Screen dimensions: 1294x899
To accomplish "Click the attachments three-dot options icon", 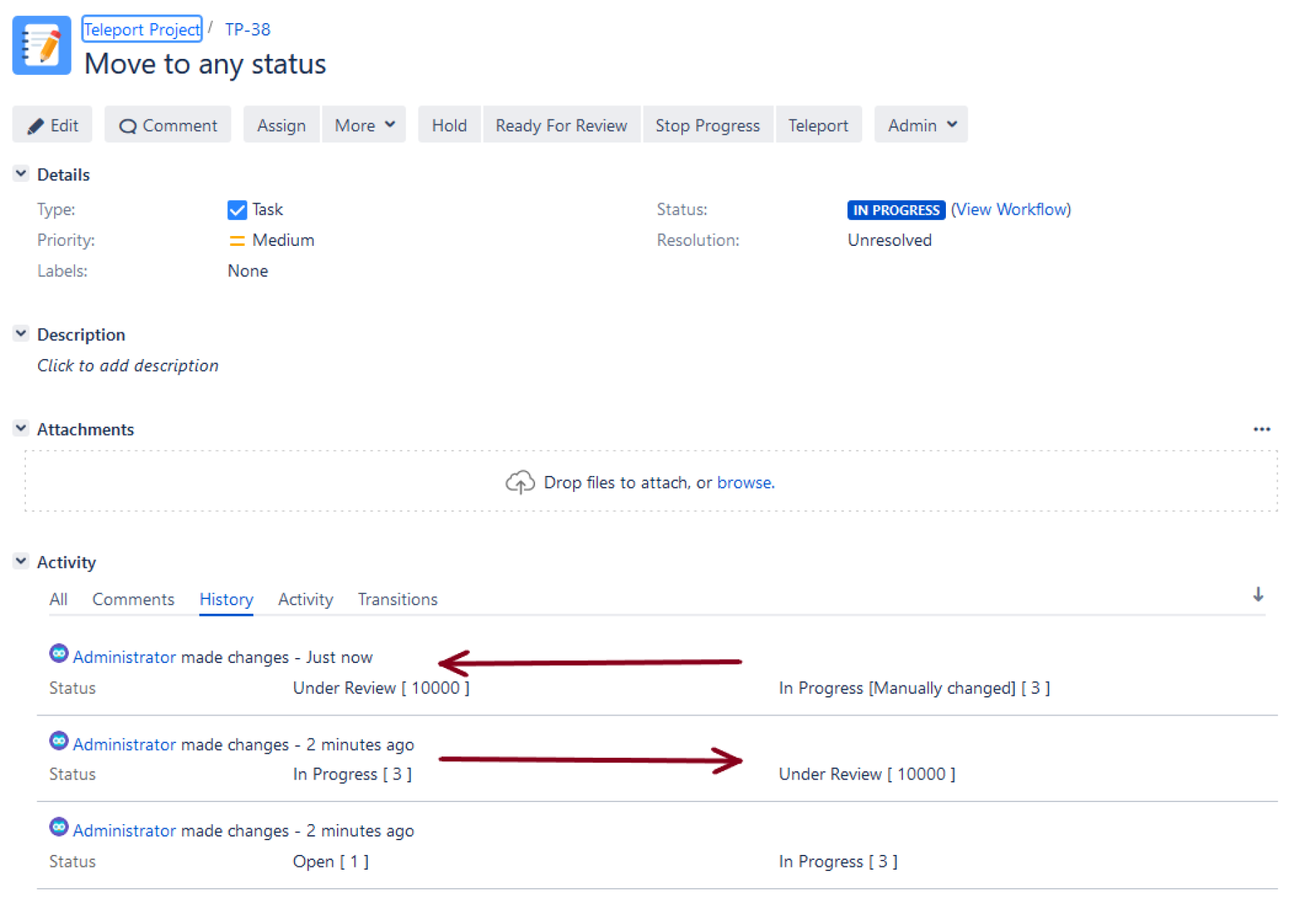I will coord(1262,429).
